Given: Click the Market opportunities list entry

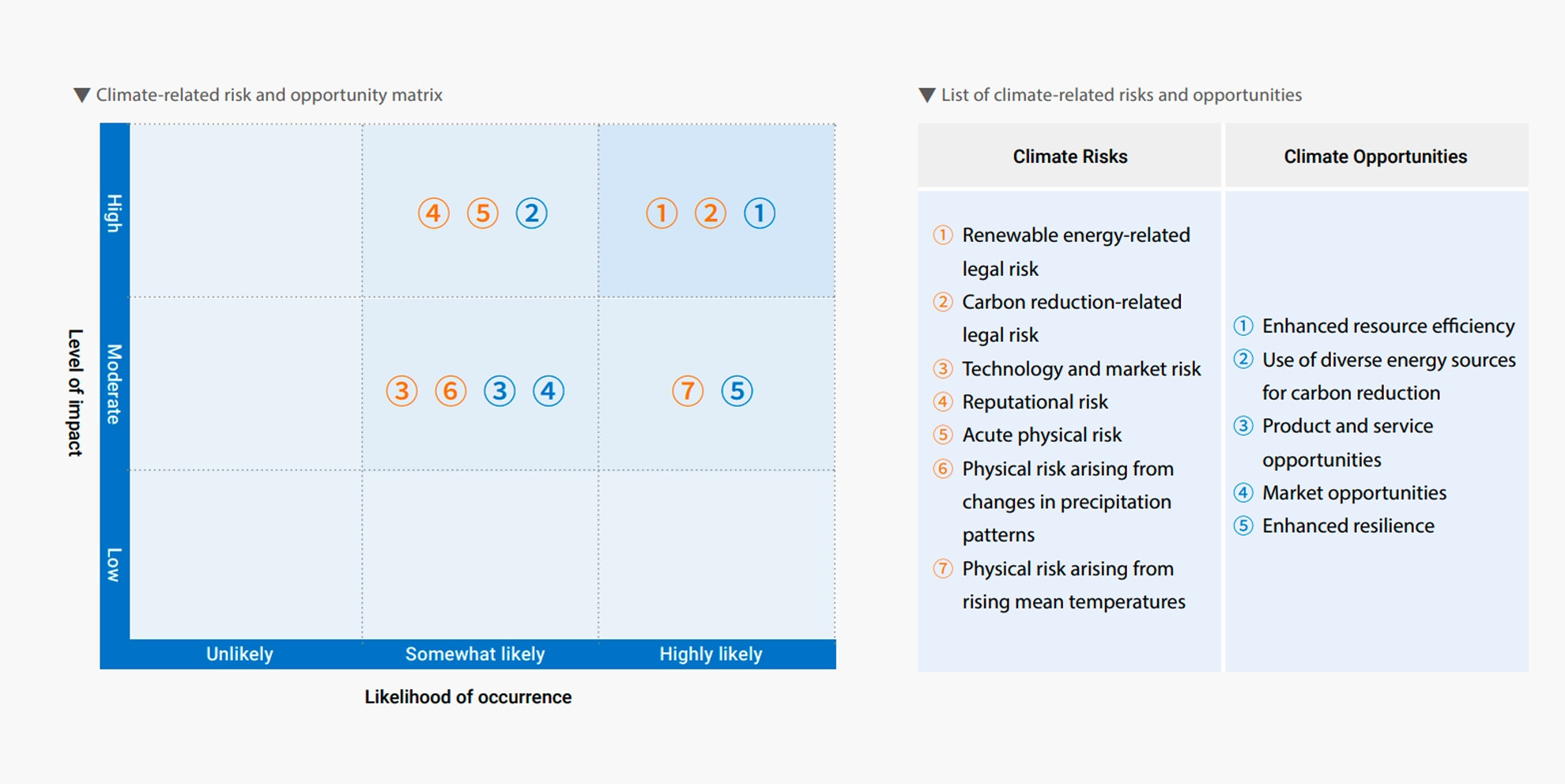Looking at the screenshot, I should [x=1353, y=493].
